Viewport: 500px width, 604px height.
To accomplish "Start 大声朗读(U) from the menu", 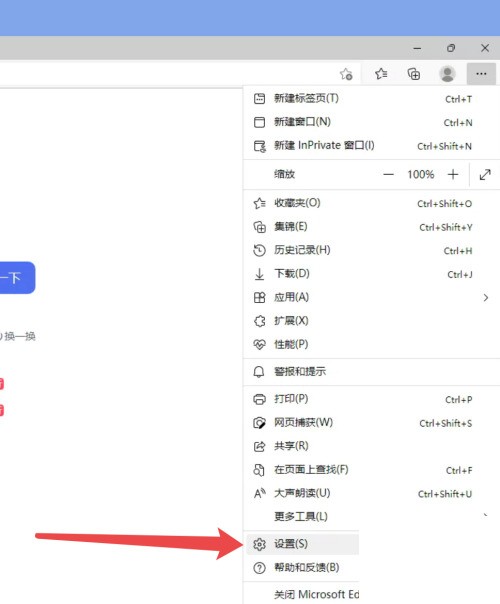I will pos(371,493).
